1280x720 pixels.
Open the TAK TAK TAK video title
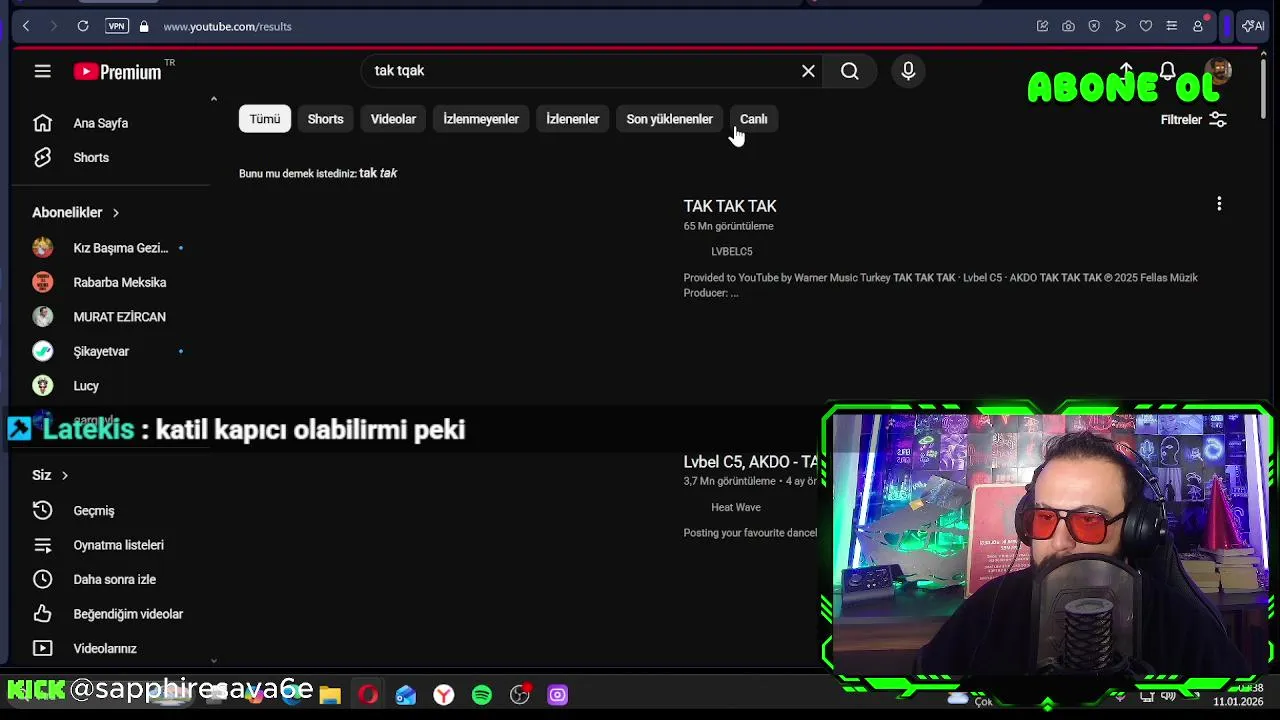point(730,206)
